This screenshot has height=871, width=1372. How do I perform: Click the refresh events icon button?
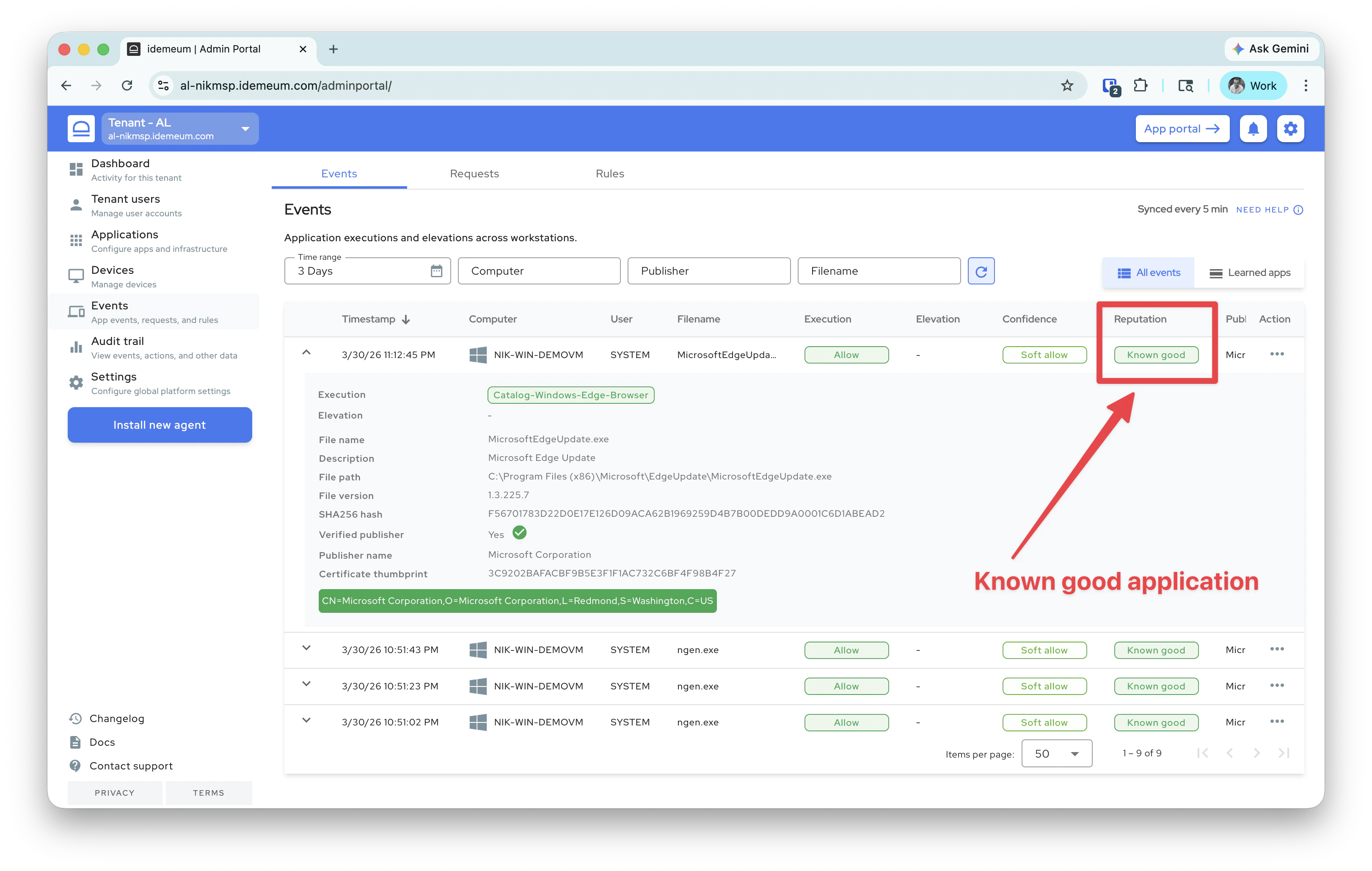(981, 271)
